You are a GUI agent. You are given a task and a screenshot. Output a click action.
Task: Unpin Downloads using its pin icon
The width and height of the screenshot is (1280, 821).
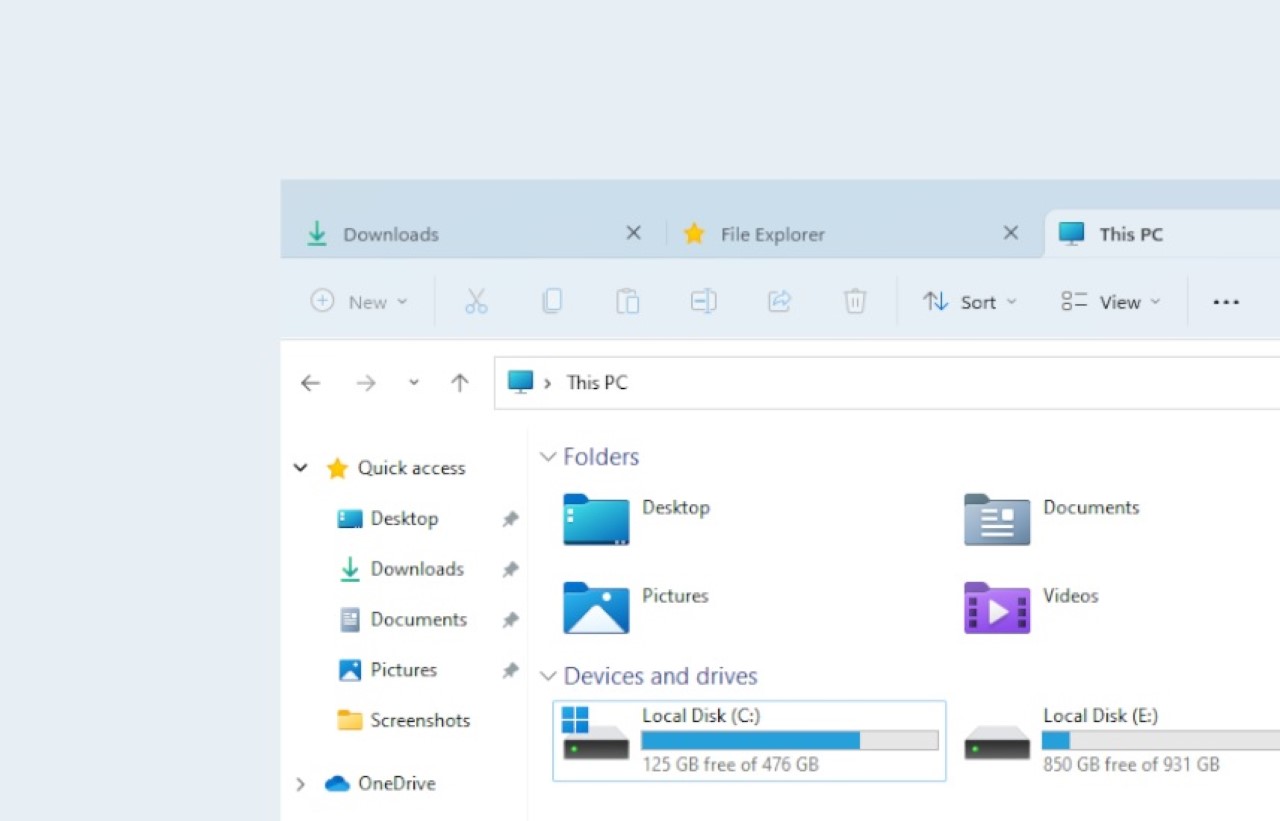[x=510, y=569]
